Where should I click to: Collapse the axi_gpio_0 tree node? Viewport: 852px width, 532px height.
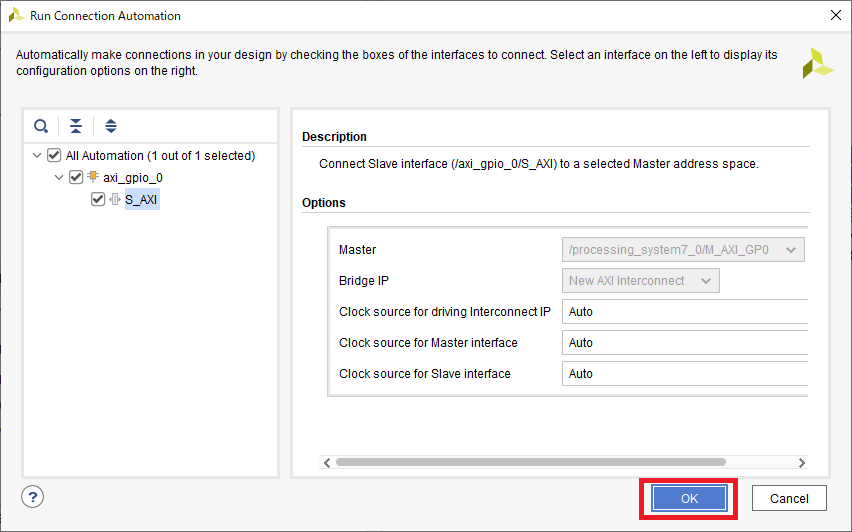(59, 177)
